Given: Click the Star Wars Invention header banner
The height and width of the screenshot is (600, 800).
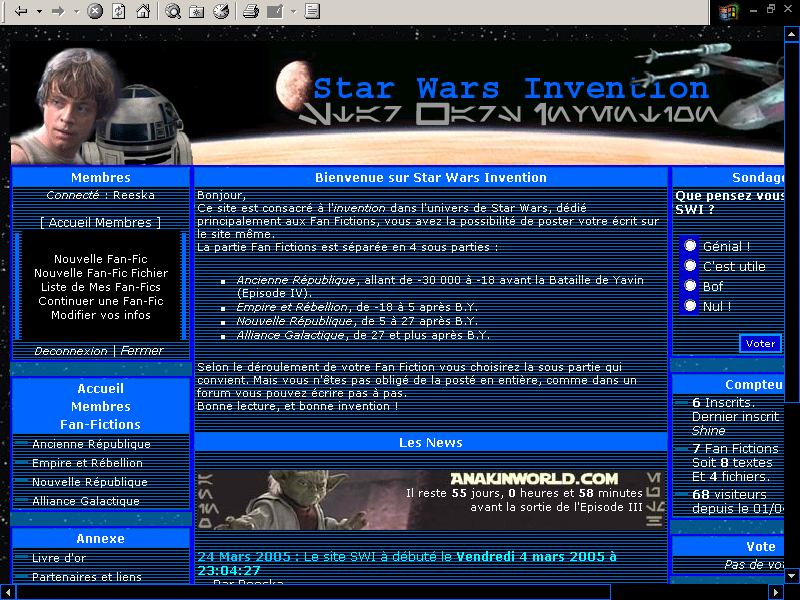Looking at the screenshot, I should [x=397, y=104].
